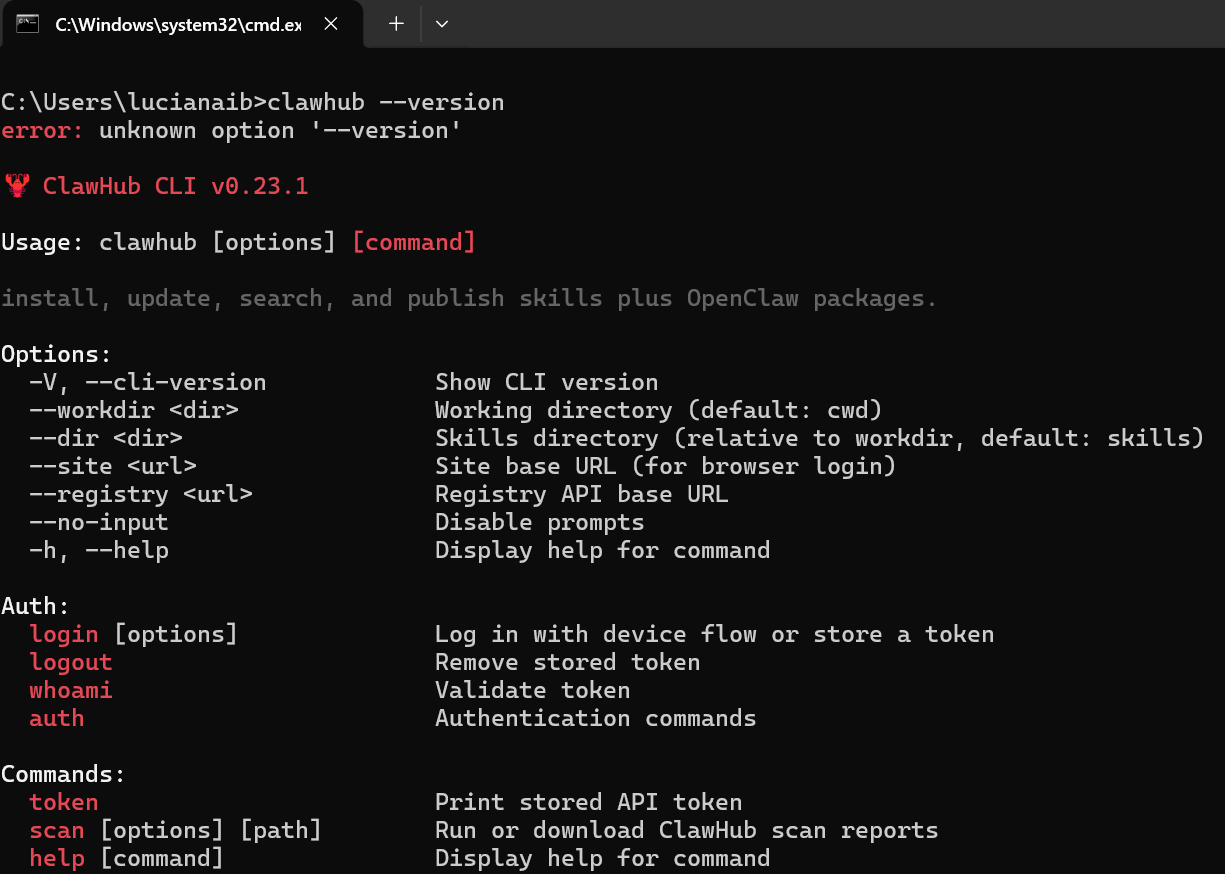This screenshot has width=1225, height=874.
Task: Click the red 'error:' label
Action: (43, 130)
